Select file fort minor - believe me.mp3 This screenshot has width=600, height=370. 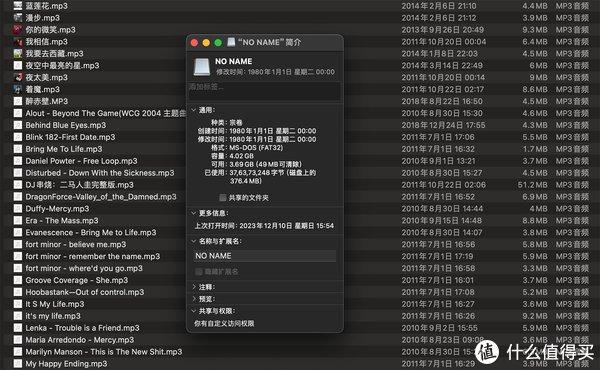(x=76, y=244)
